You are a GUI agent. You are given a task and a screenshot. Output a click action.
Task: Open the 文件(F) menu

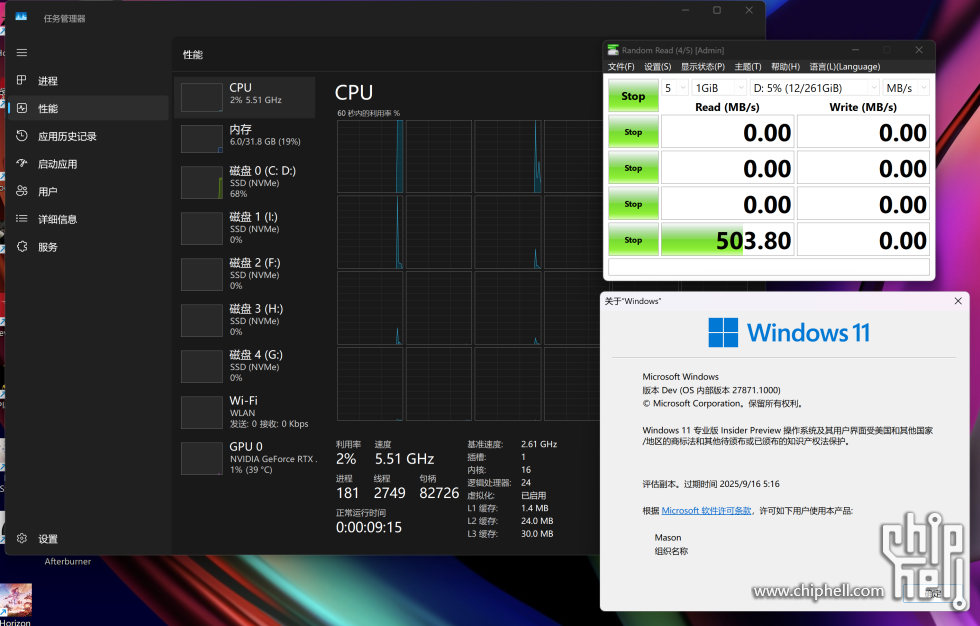pos(621,67)
